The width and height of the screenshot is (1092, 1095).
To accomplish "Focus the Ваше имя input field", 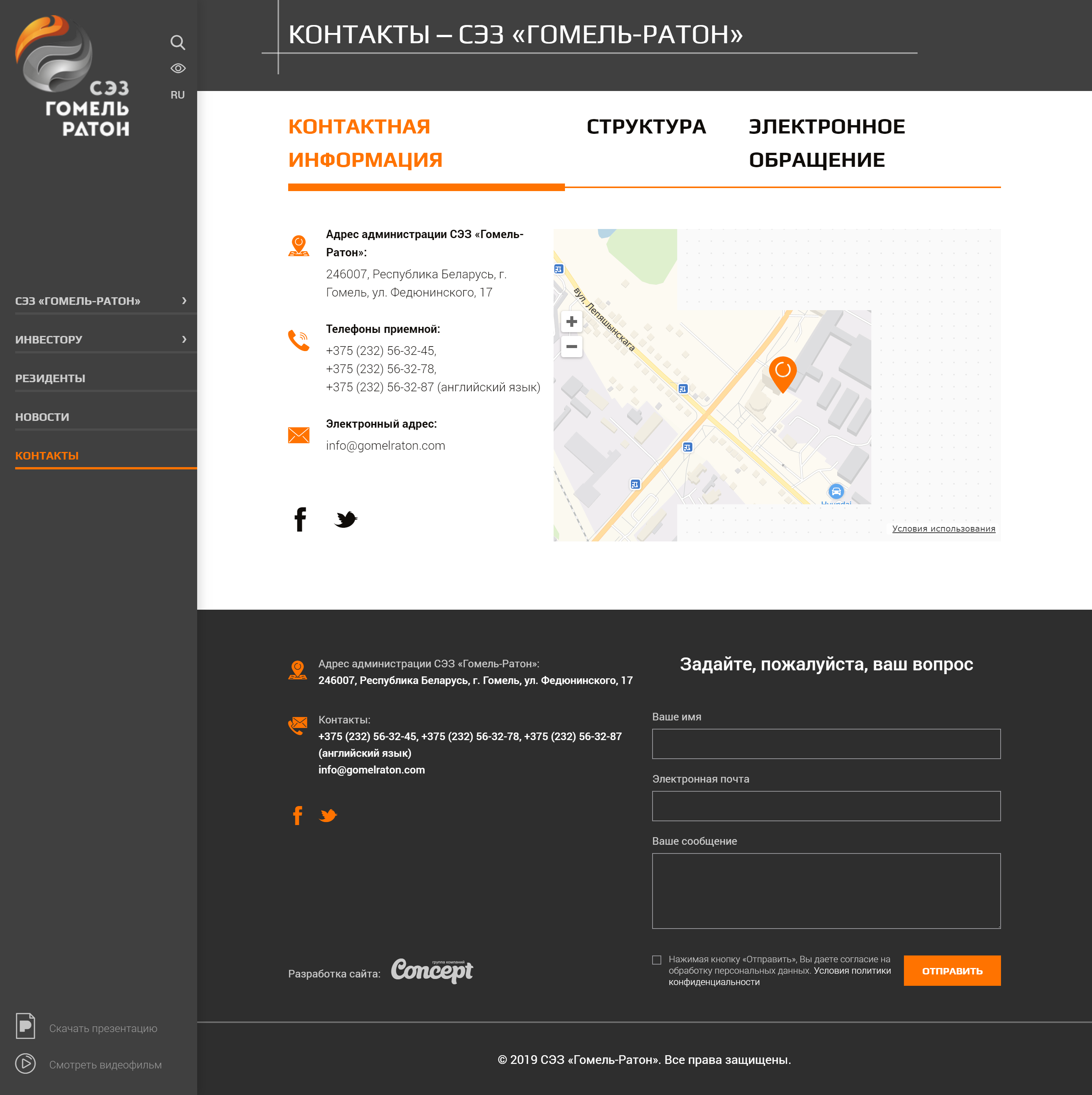I will [x=826, y=744].
